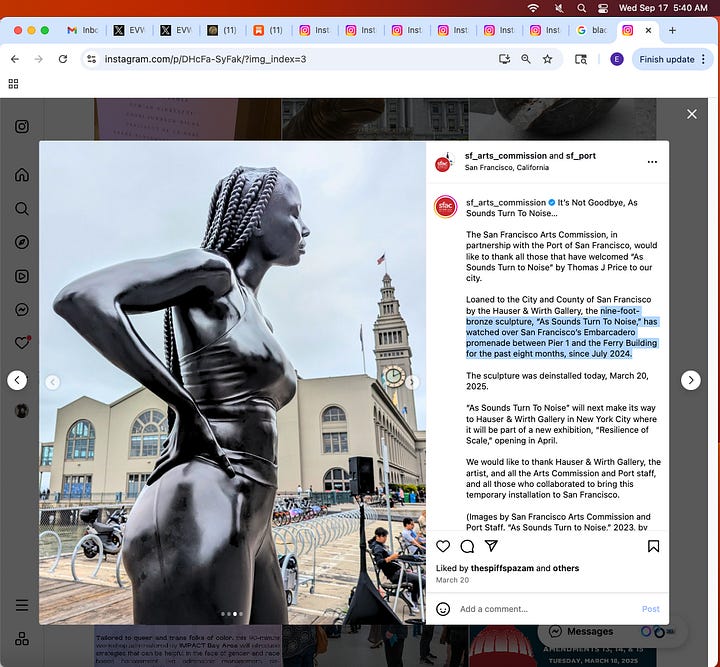Share the post with paper plane icon
This screenshot has width=720, height=667.
click(491, 545)
